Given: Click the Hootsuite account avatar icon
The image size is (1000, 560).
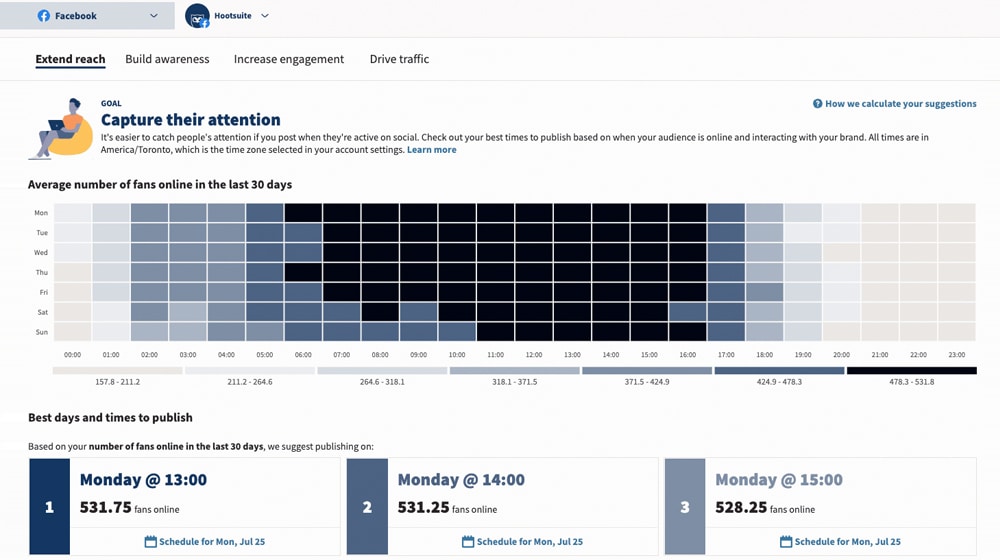Looking at the screenshot, I should tap(197, 16).
